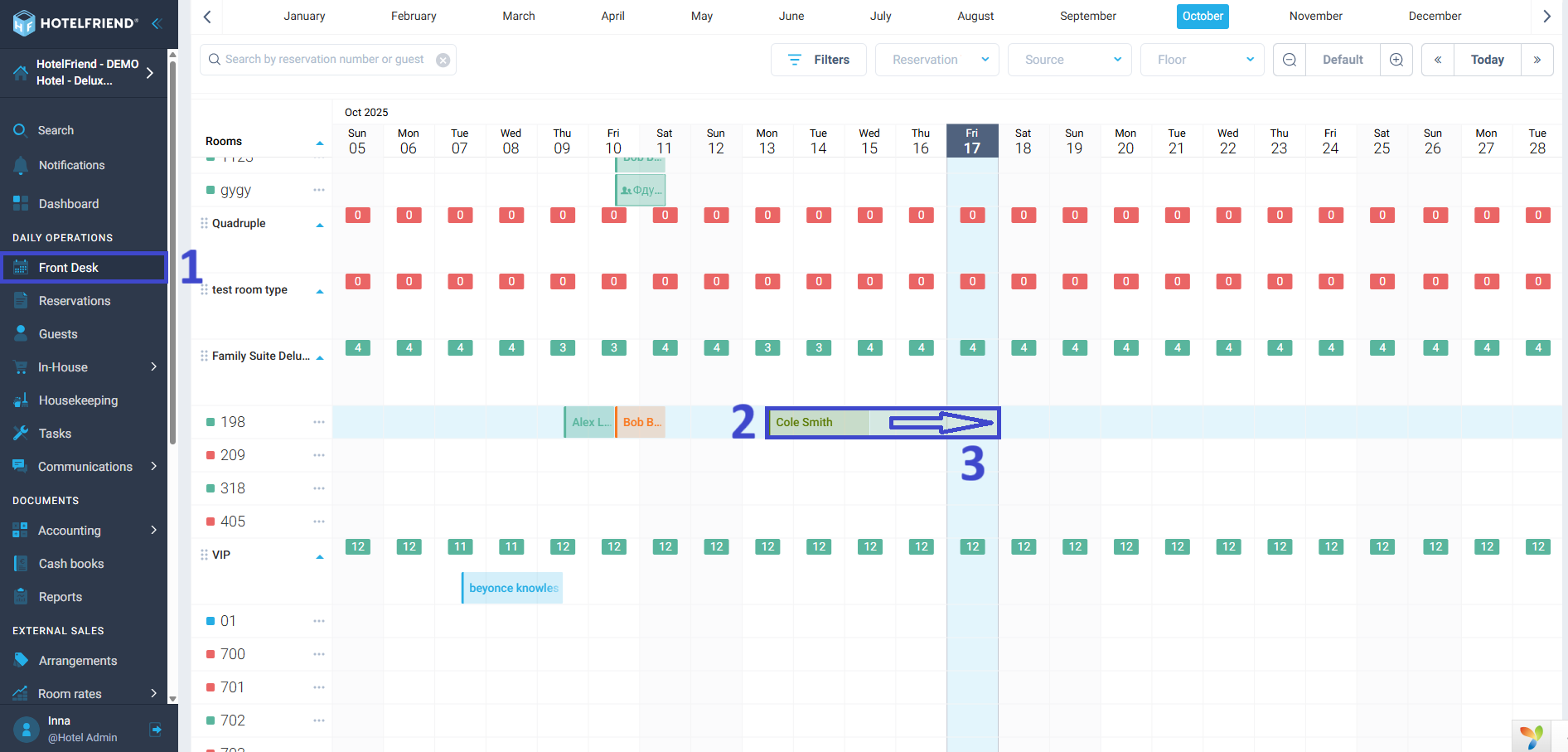
Task: Open the Reservation dropdown filter
Action: click(x=936, y=60)
